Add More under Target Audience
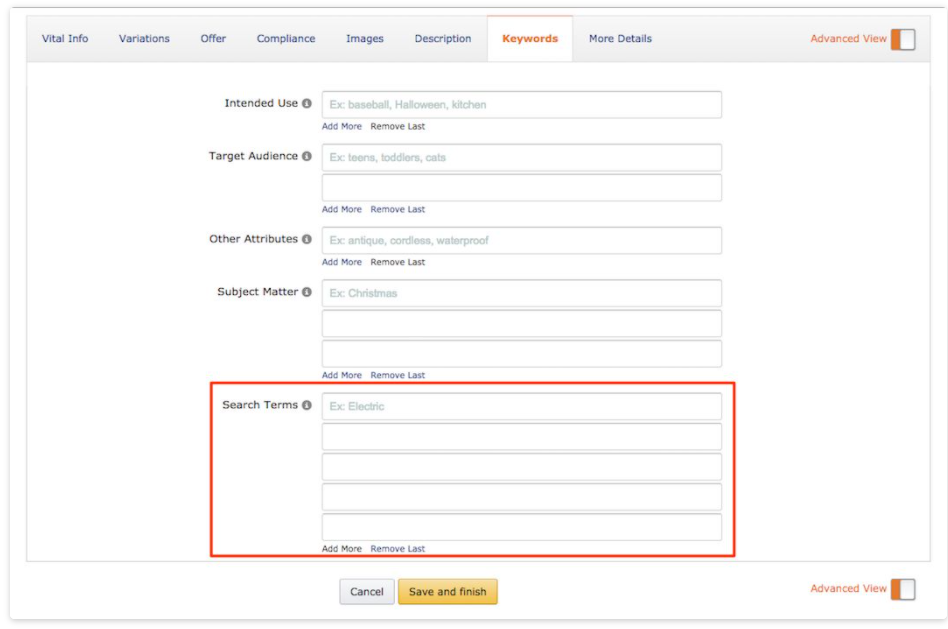Screen dimensions: 948x629 pyautogui.click(x=342, y=209)
